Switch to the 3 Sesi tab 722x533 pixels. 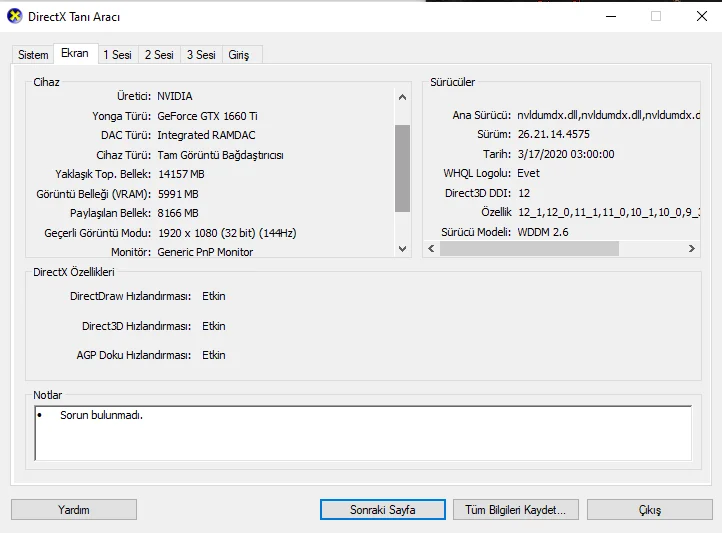201,55
